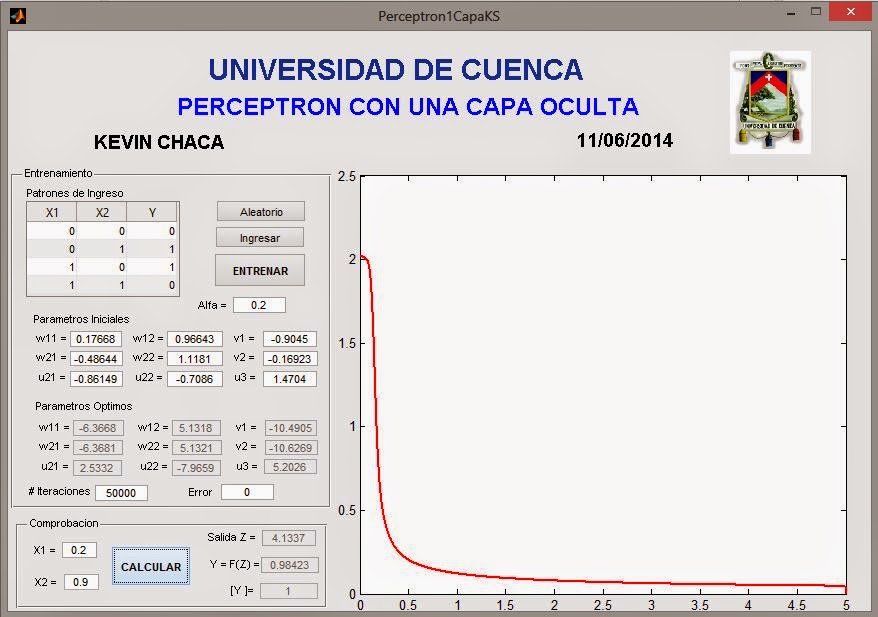Click the Parametros Iniciales label
The width and height of the screenshot is (878, 617).
81,319
